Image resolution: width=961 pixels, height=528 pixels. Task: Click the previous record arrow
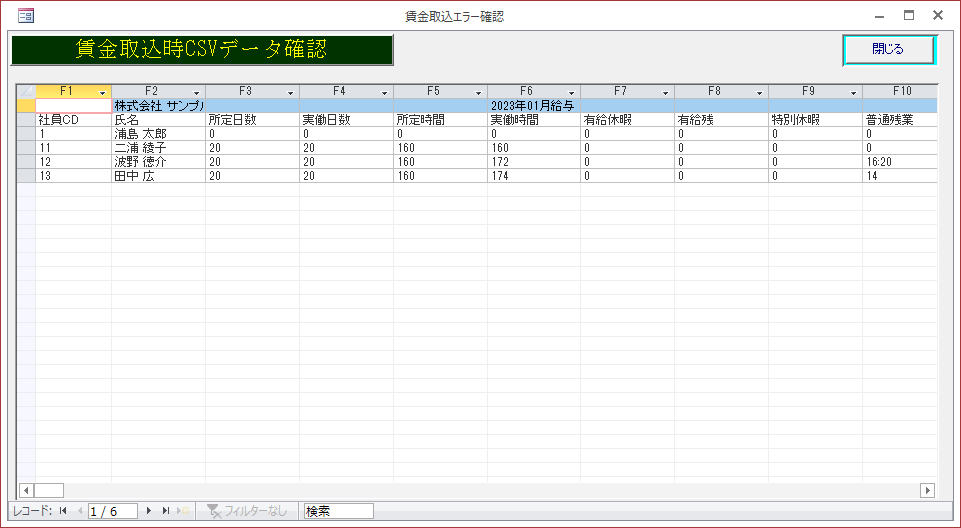pos(79,511)
